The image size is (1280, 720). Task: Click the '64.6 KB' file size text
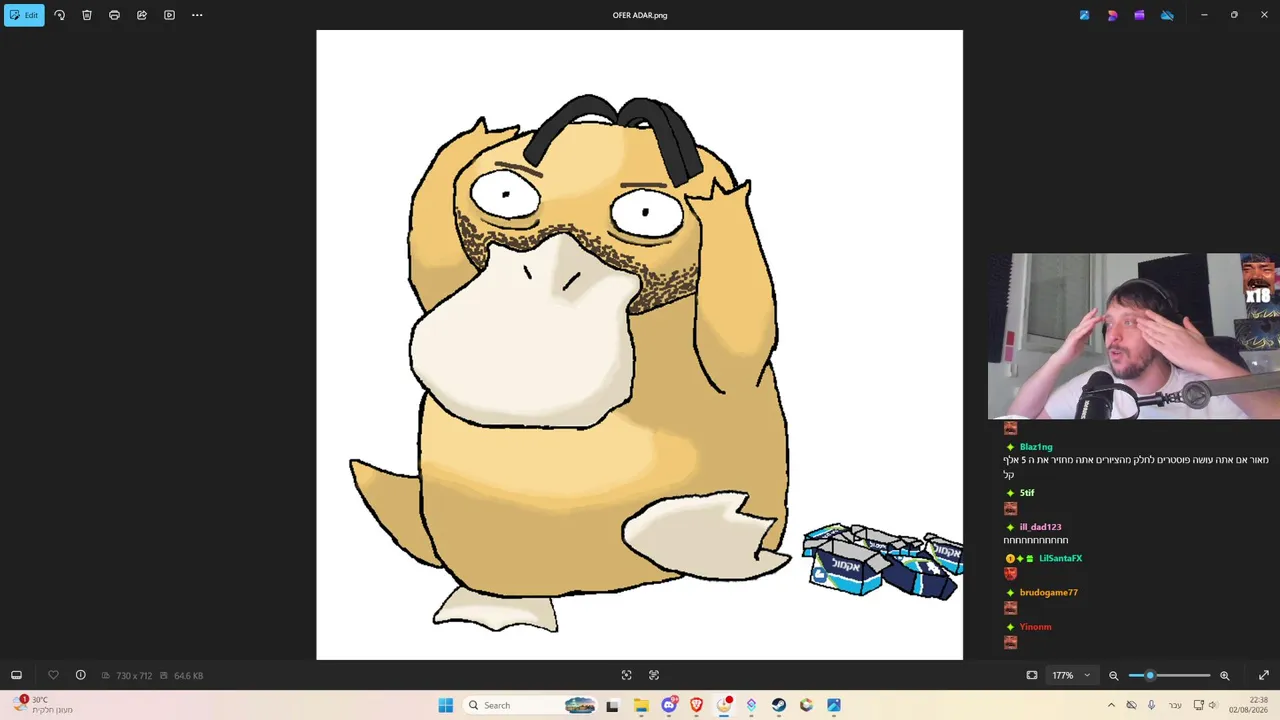pyautogui.click(x=188, y=676)
